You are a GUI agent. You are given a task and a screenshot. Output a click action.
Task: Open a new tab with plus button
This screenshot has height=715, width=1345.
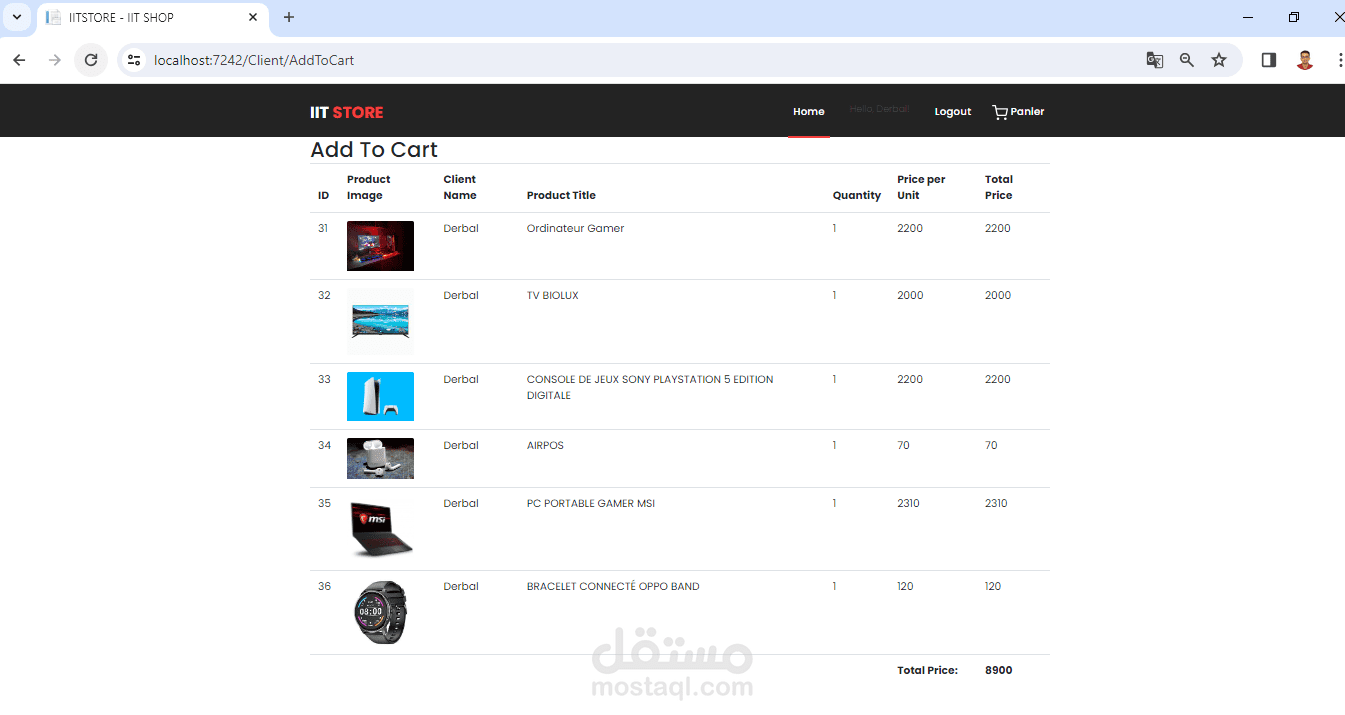pos(289,17)
